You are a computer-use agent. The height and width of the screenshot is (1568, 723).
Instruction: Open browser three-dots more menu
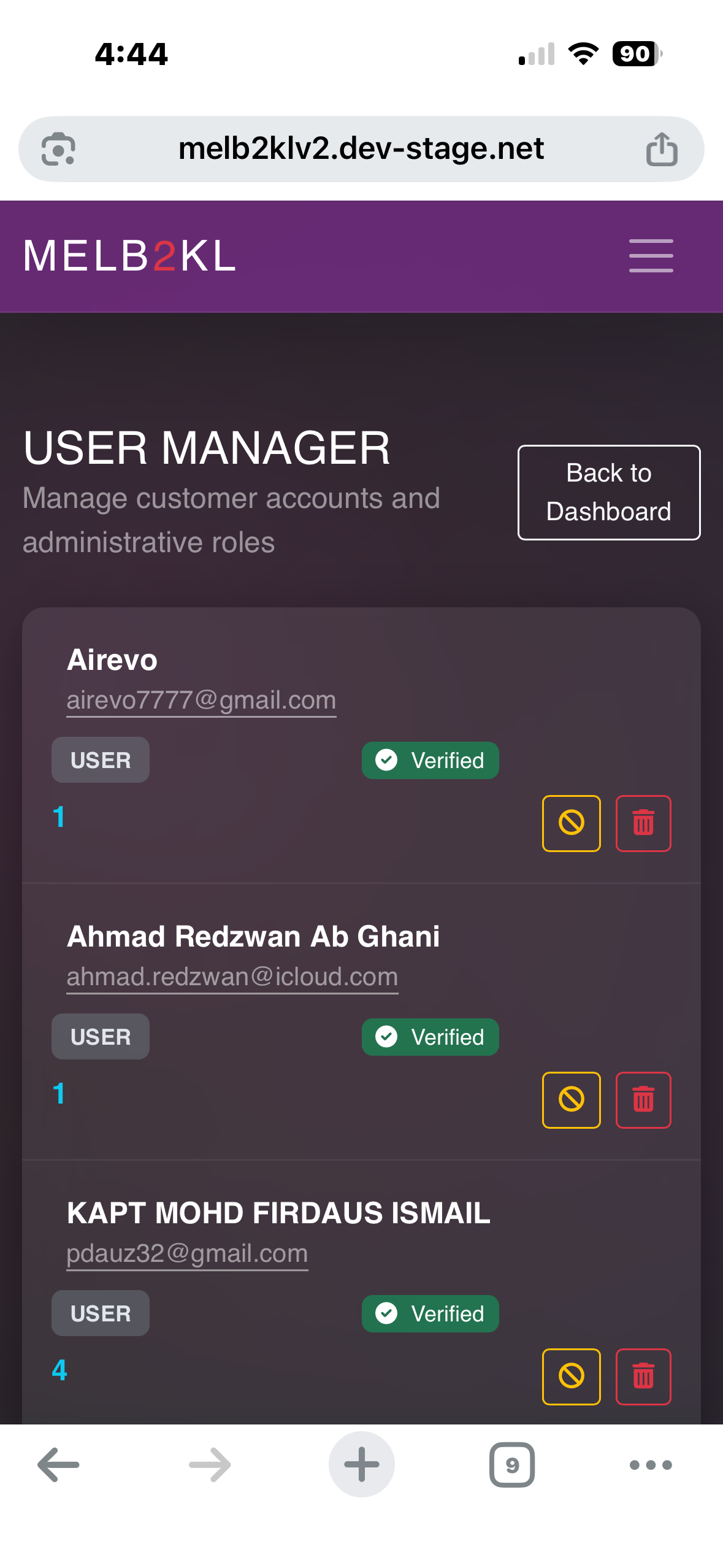tap(651, 1465)
